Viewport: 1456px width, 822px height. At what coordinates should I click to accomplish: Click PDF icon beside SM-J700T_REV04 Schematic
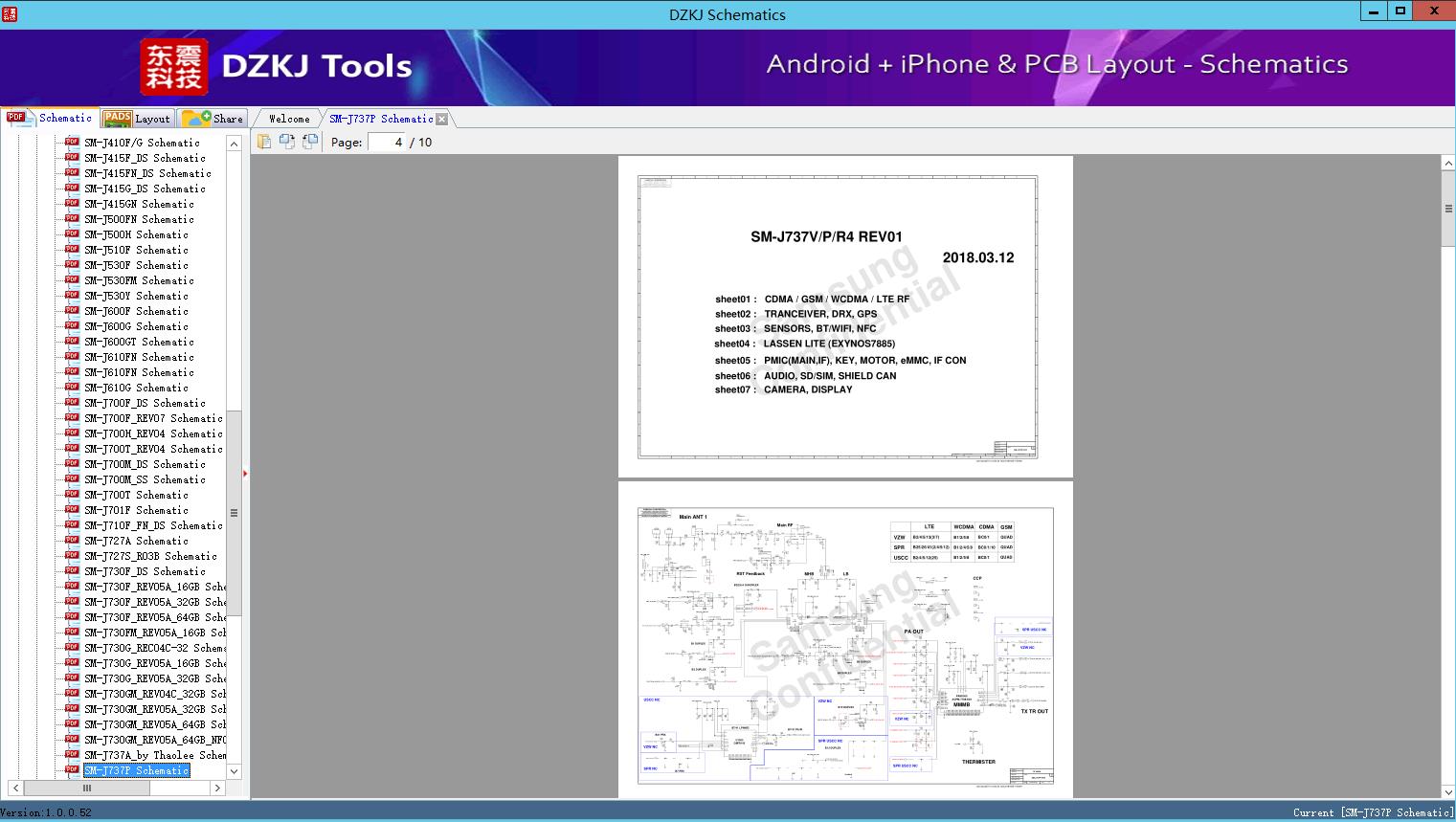pos(72,448)
